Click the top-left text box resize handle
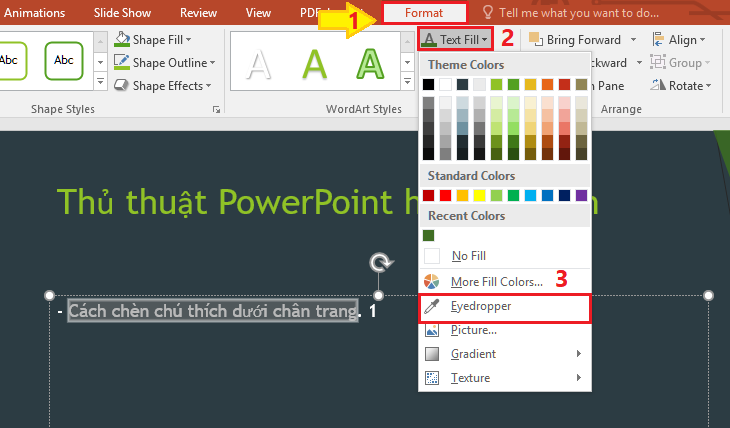 49,295
